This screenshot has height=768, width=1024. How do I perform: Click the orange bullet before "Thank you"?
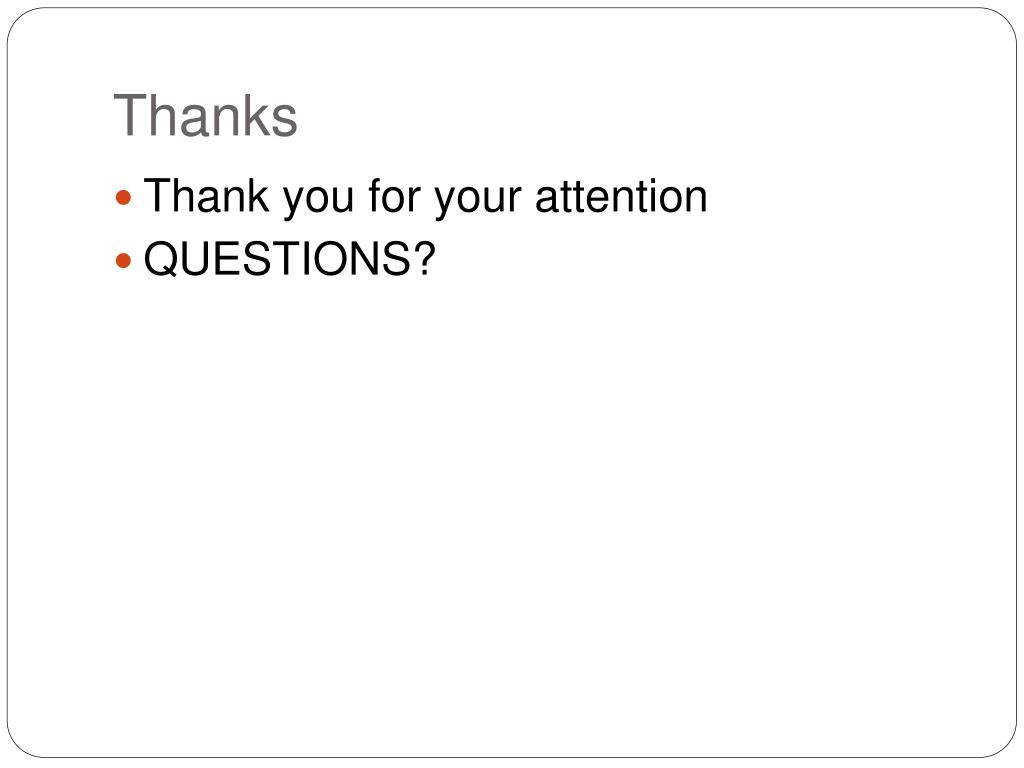tap(123, 197)
